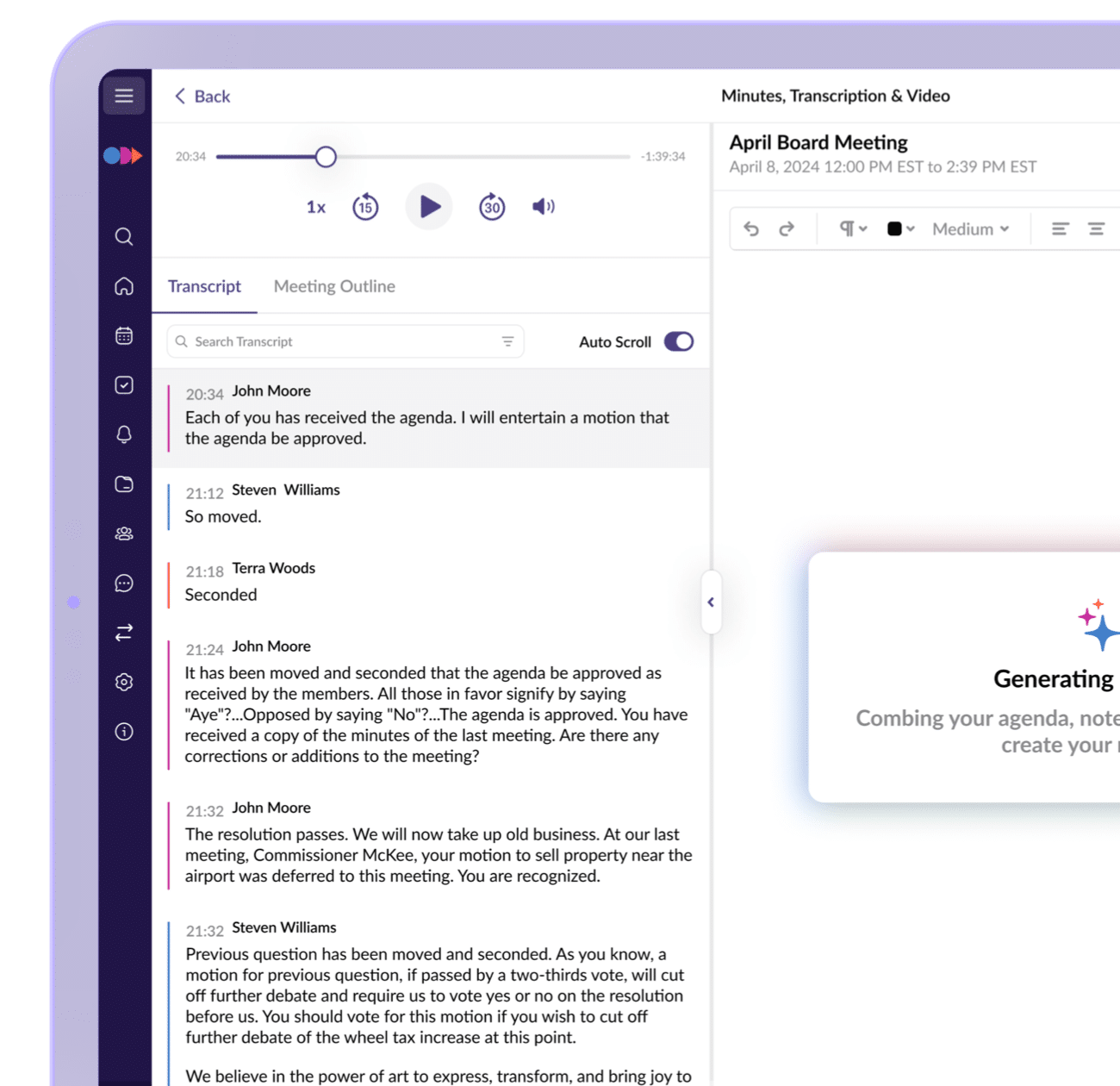Open the chat panel in the sidebar
This screenshot has width=1120, height=1086.
tap(124, 584)
